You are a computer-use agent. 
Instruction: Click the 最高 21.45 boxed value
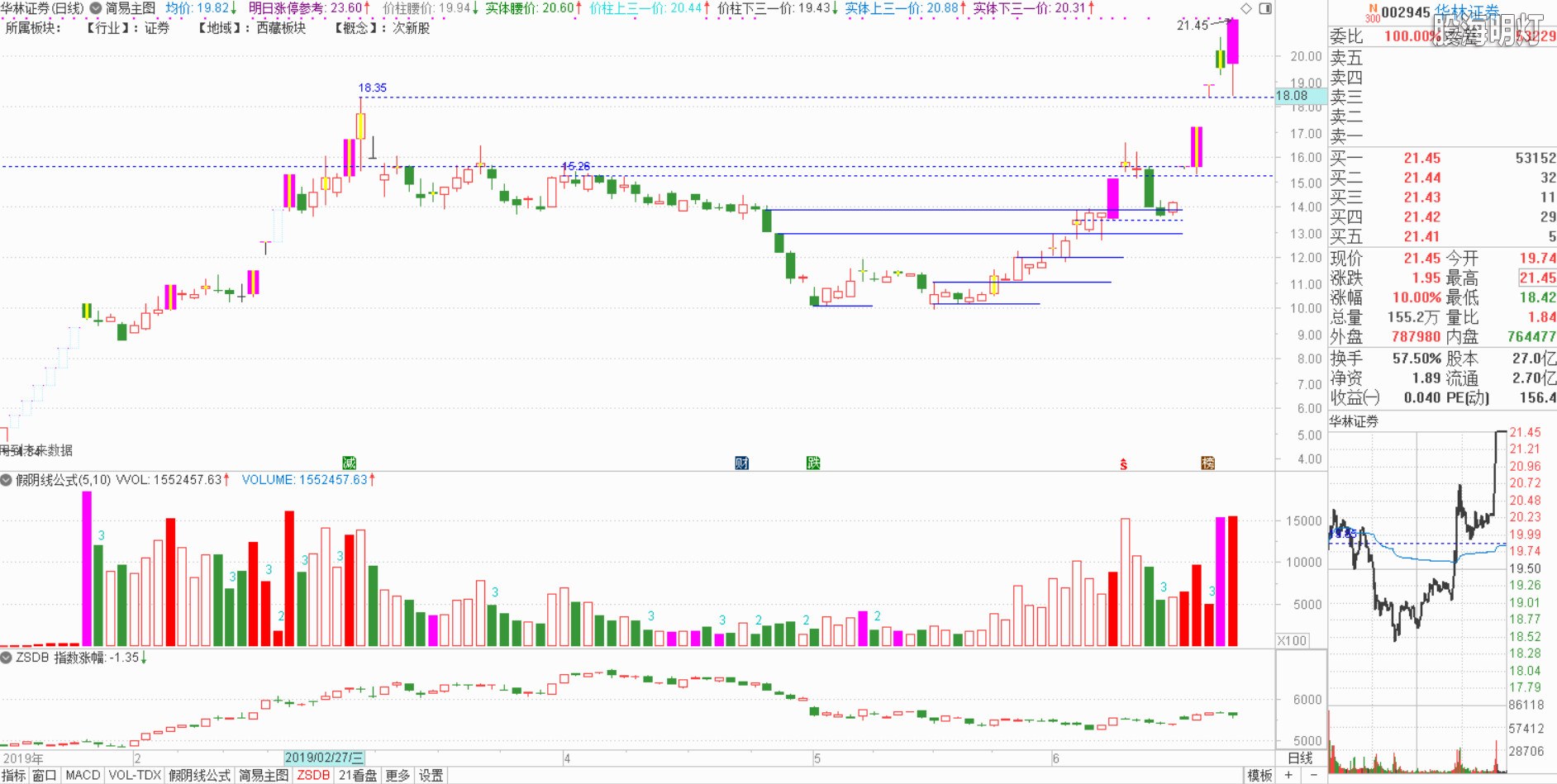(1537, 278)
